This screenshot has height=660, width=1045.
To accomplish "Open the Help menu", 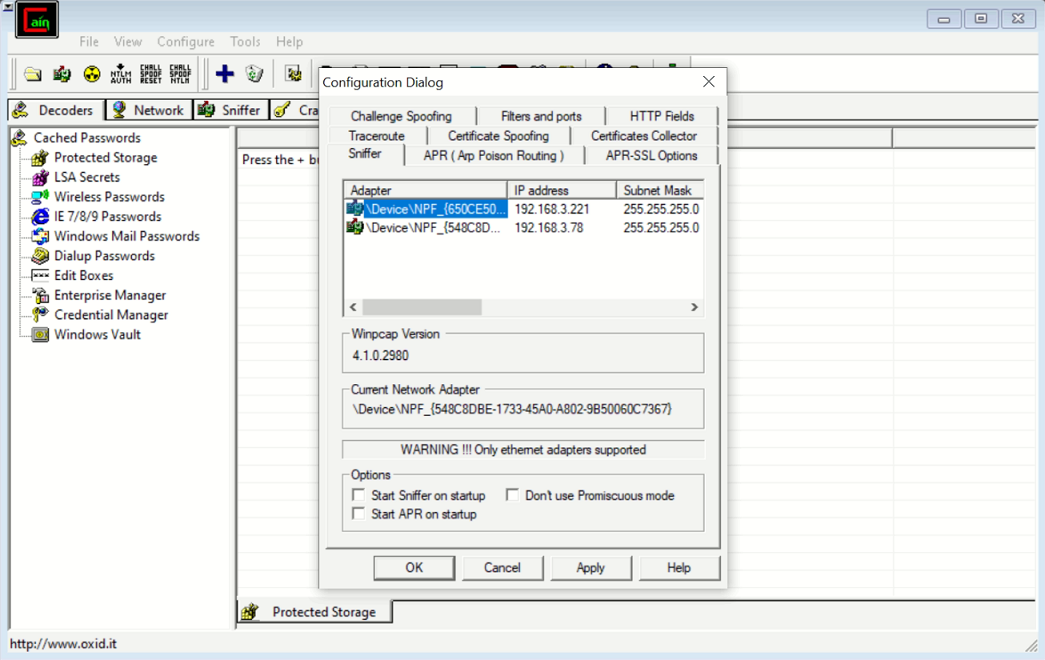I will [x=289, y=41].
